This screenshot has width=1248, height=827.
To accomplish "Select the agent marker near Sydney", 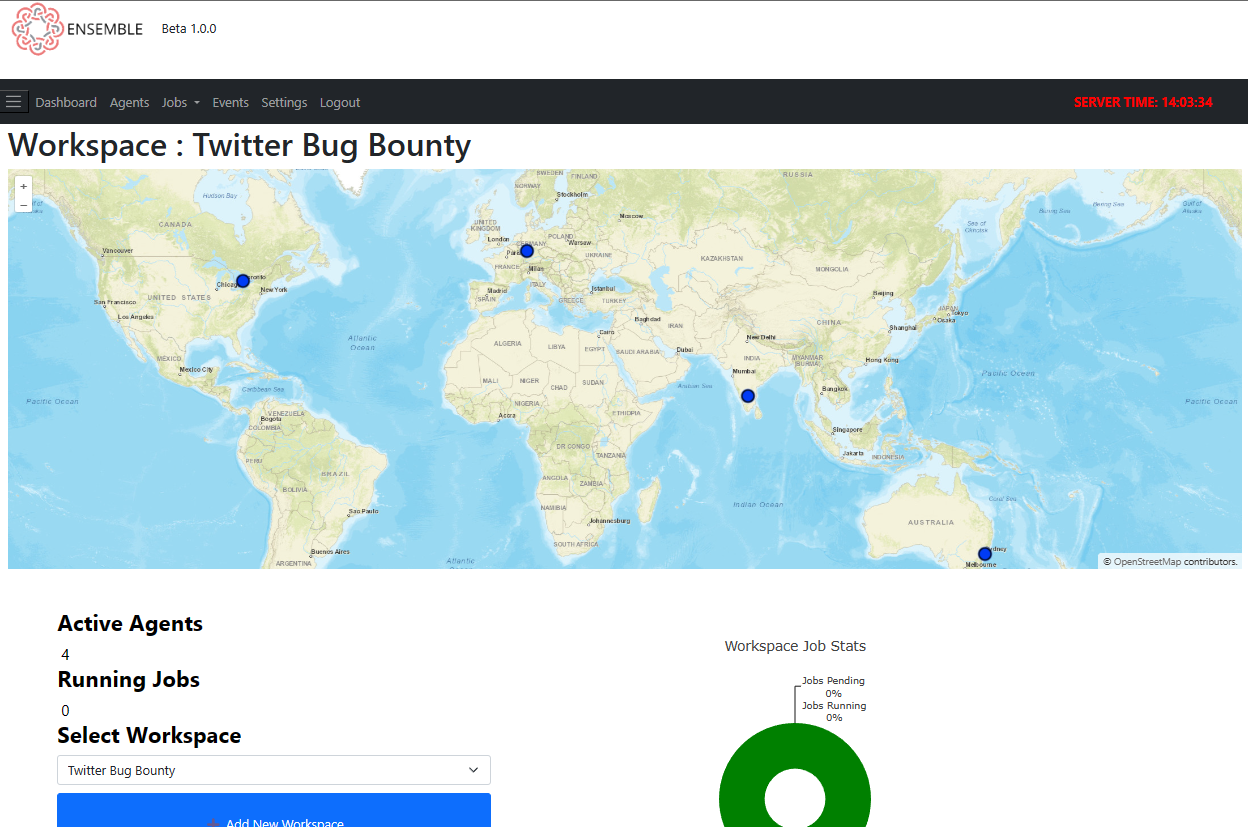I will (x=985, y=554).
